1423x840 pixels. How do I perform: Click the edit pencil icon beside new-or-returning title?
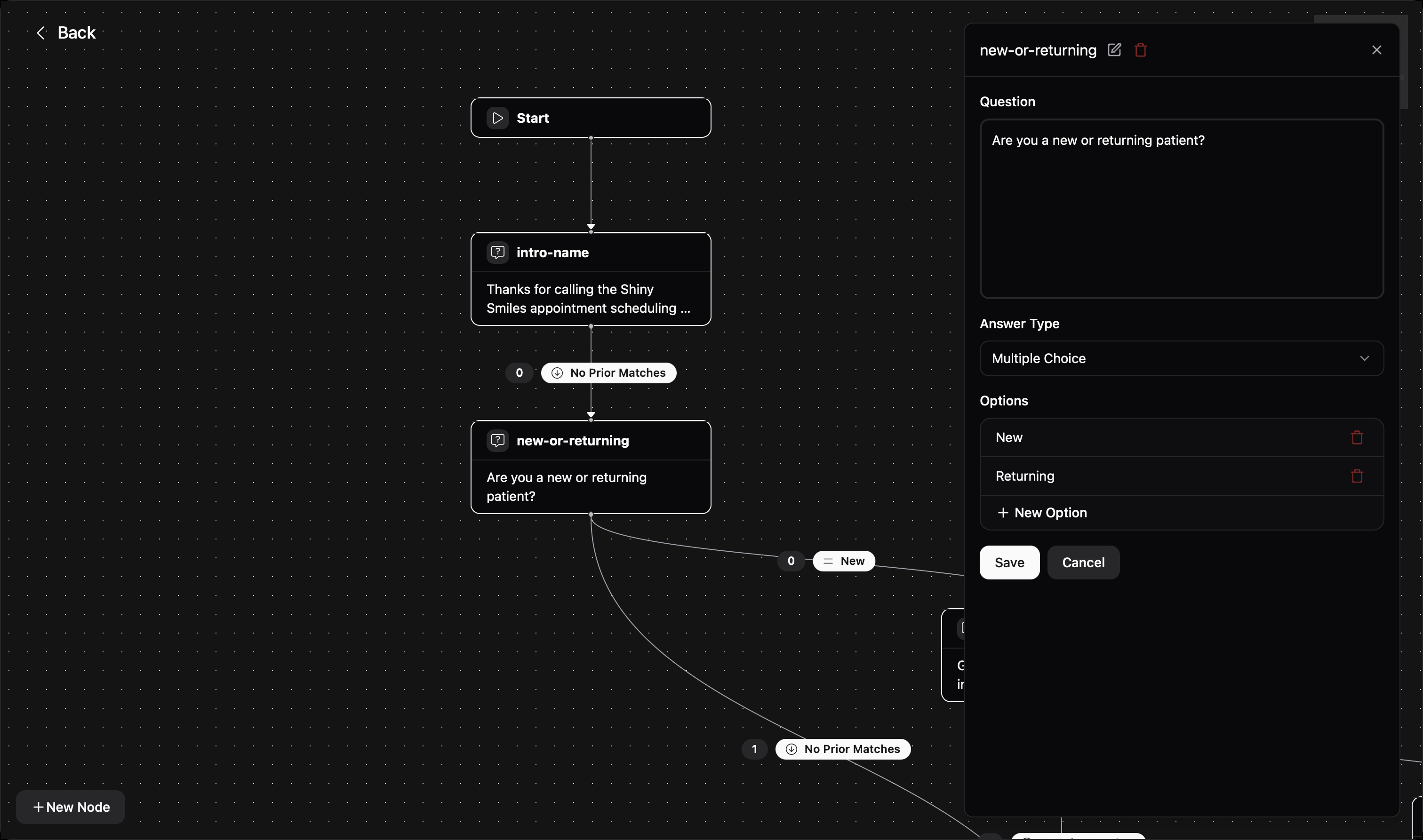pyautogui.click(x=1114, y=50)
